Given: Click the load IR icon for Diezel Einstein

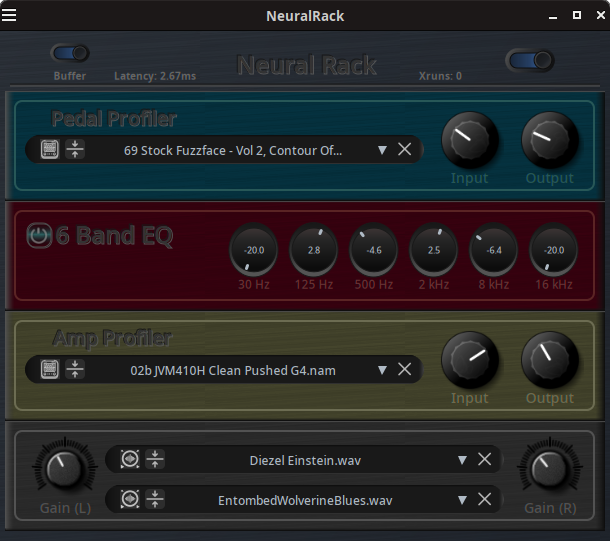Looking at the screenshot, I should tap(129, 460).
